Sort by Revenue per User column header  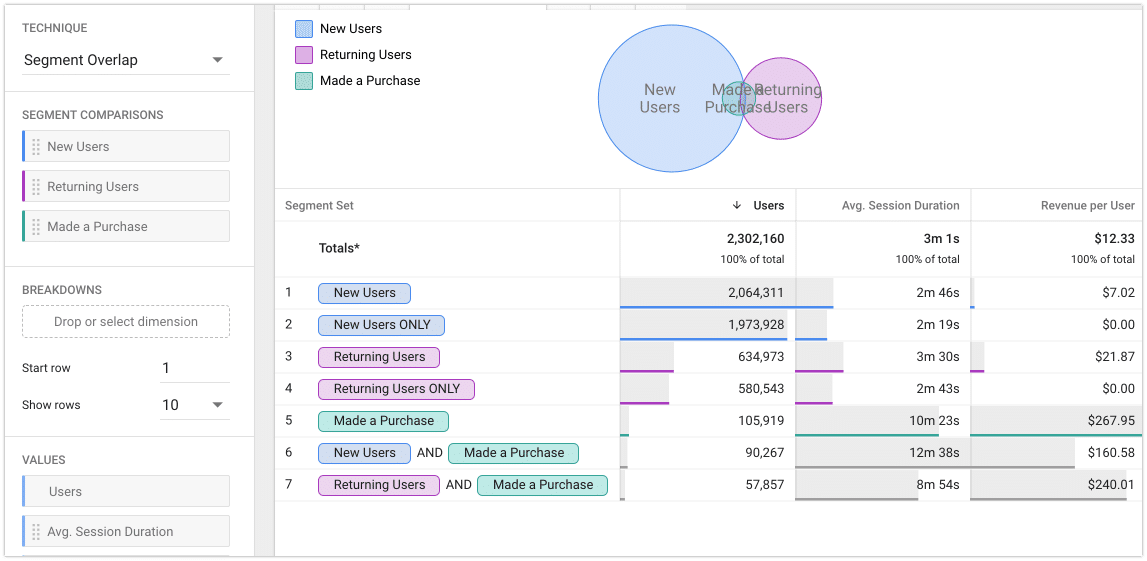click(1087, 205)
